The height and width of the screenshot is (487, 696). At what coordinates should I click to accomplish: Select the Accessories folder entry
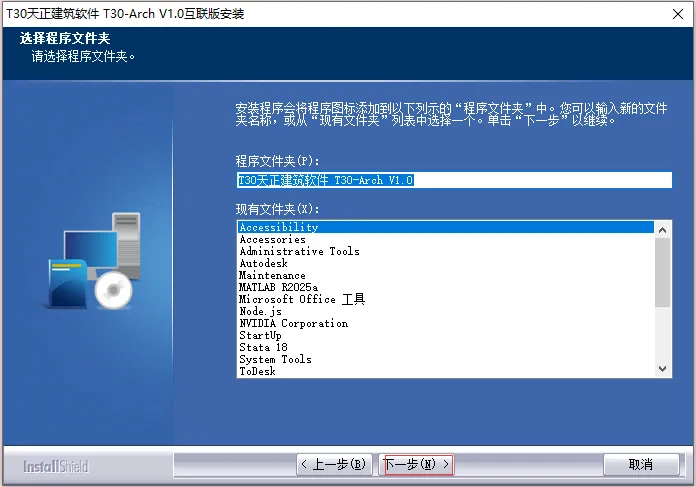(446, 239)
